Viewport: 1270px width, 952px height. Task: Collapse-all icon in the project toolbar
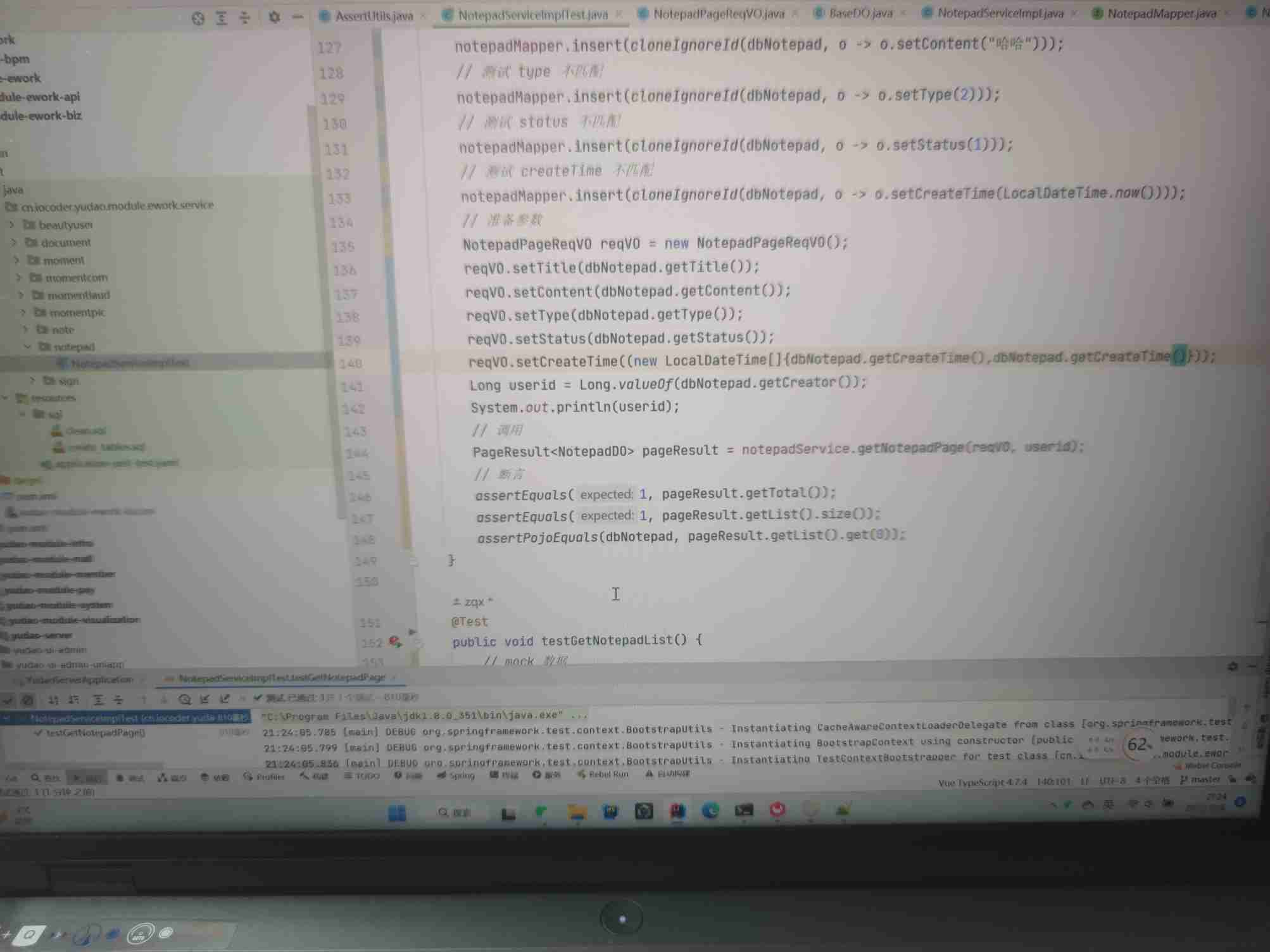pos(244,18)
